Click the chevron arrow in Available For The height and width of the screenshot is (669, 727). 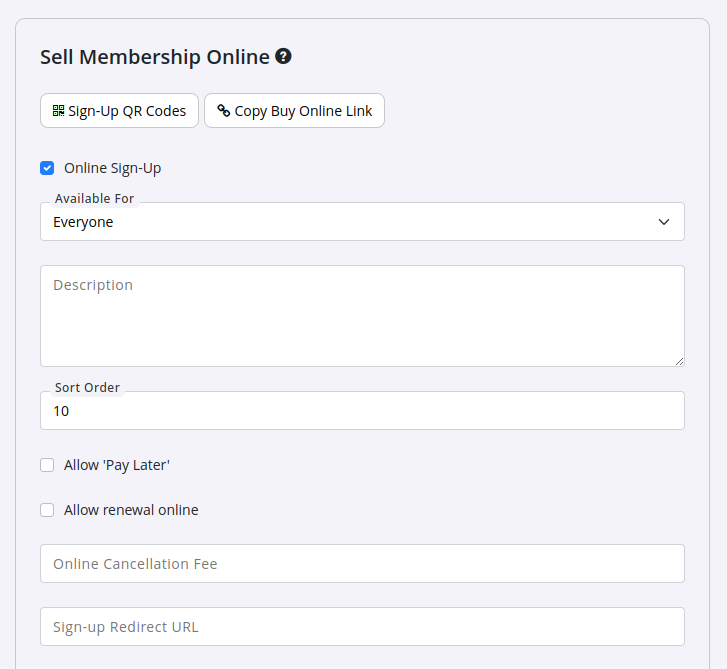coord(664,222)
